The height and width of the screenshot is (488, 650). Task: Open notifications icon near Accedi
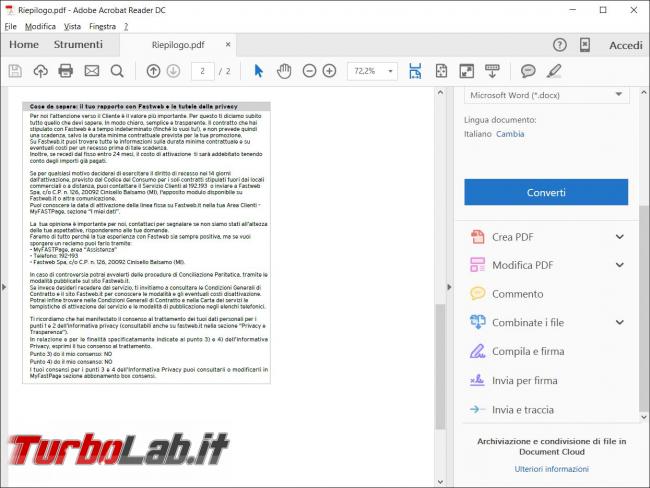pos(585,45)
